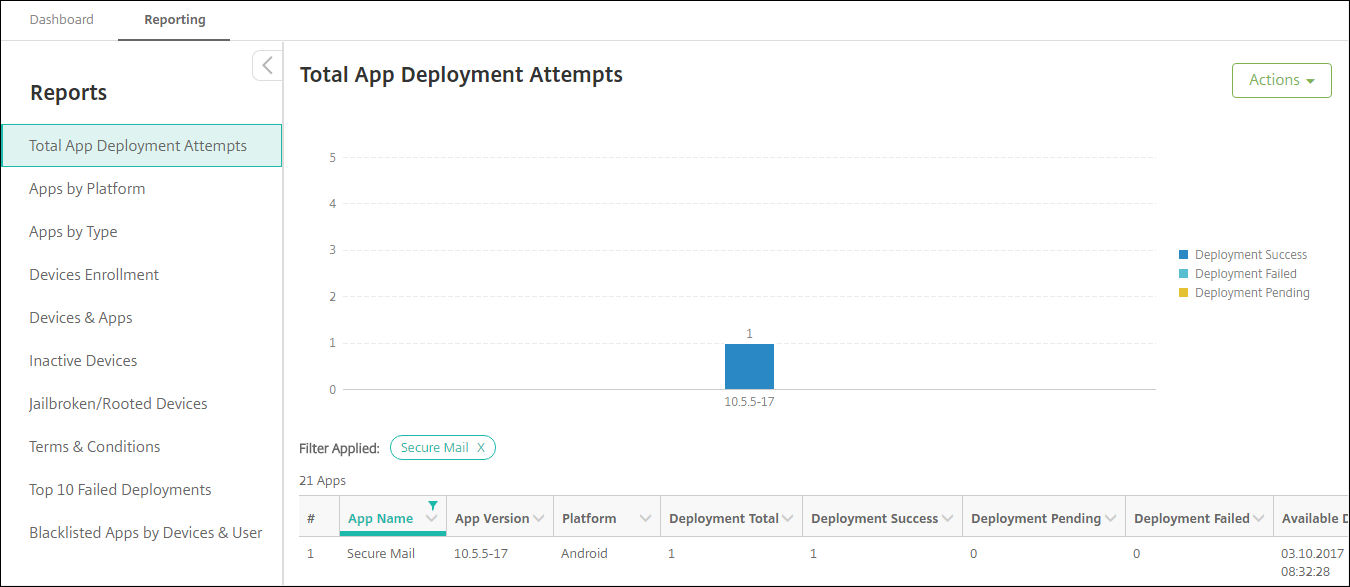Click Deployment Success value link in row 1
The image size is (1350, 587).
click(x=814, y=554)
